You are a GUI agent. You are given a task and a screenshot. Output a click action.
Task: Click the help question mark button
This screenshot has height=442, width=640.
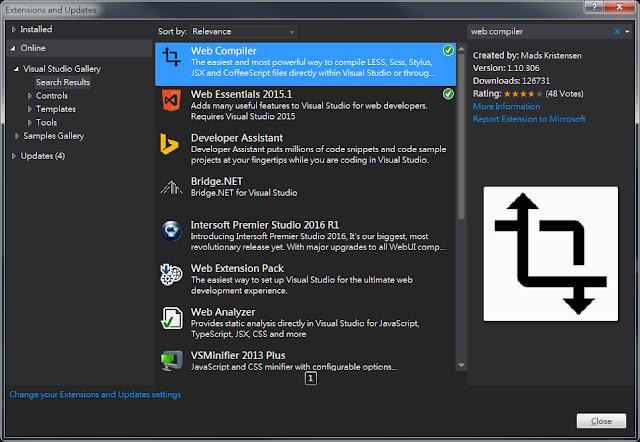pos(594,7)
